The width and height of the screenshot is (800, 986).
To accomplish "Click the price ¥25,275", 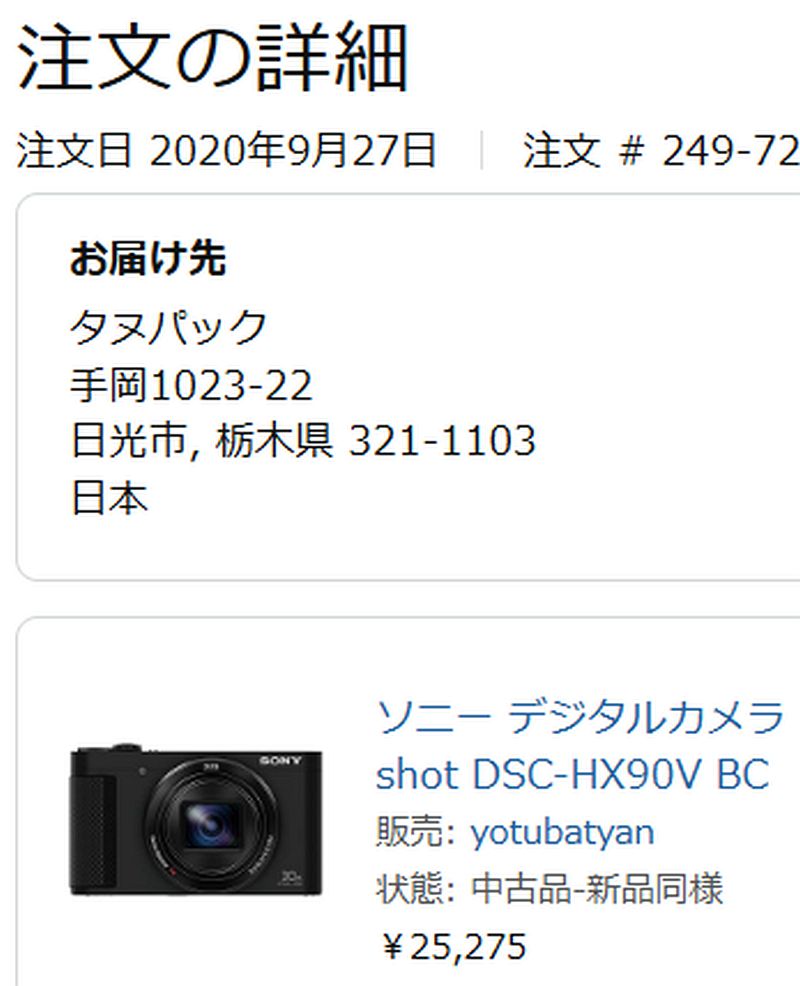I will tap(453, 946).
